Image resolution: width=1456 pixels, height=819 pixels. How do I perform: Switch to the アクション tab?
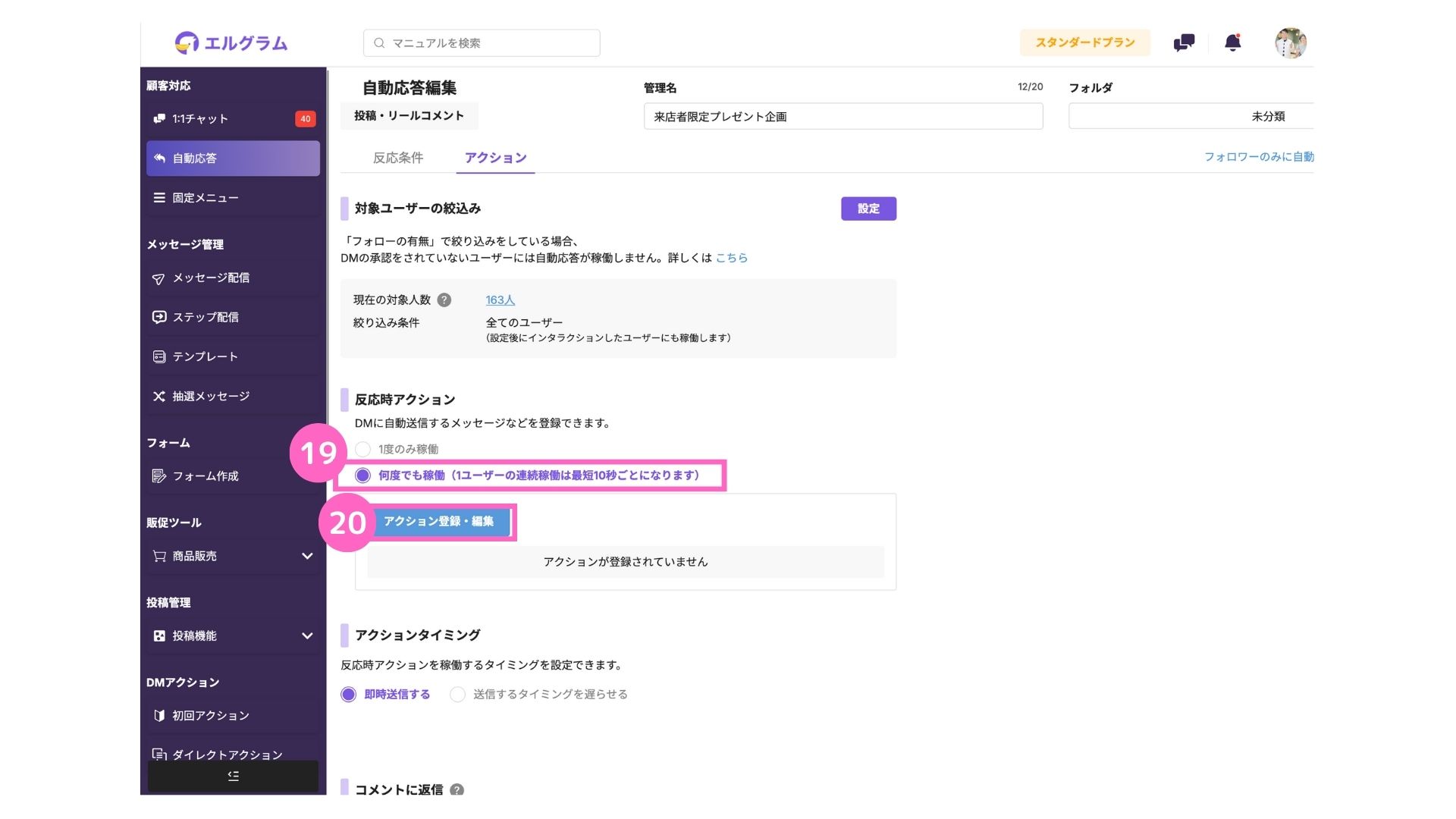click(495, 158)
